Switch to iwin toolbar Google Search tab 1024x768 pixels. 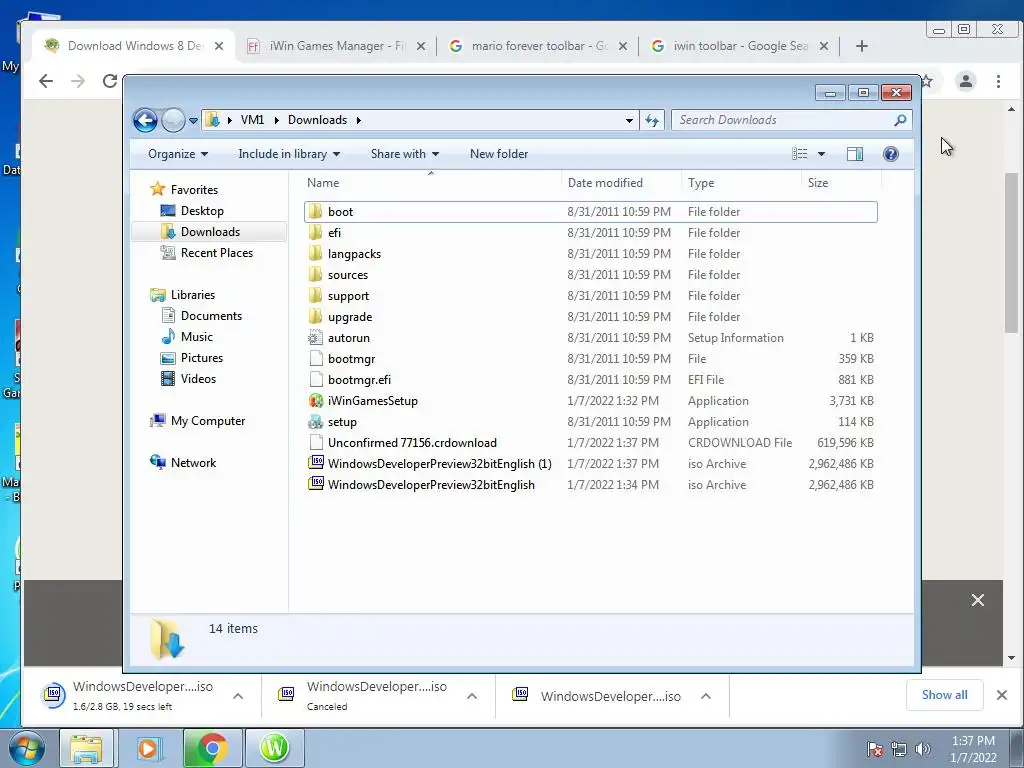tap(740, 46)
